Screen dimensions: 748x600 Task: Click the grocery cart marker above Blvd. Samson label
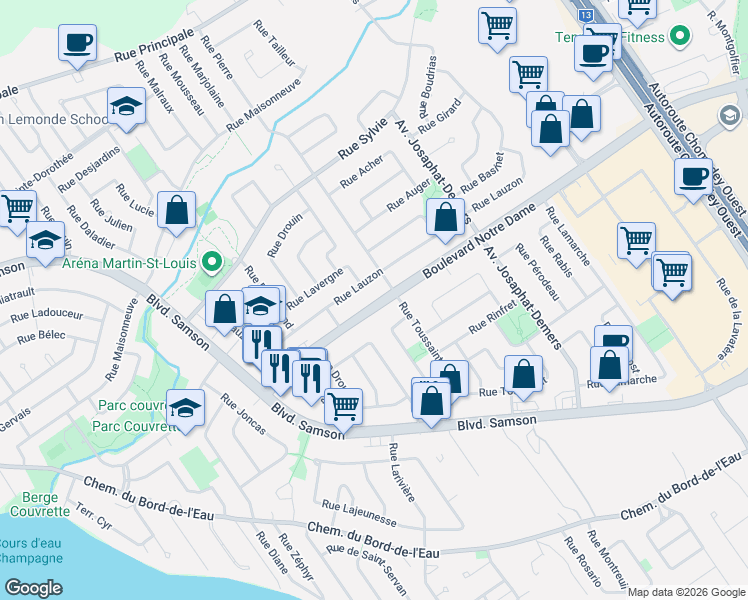click(x=343, y=408)
